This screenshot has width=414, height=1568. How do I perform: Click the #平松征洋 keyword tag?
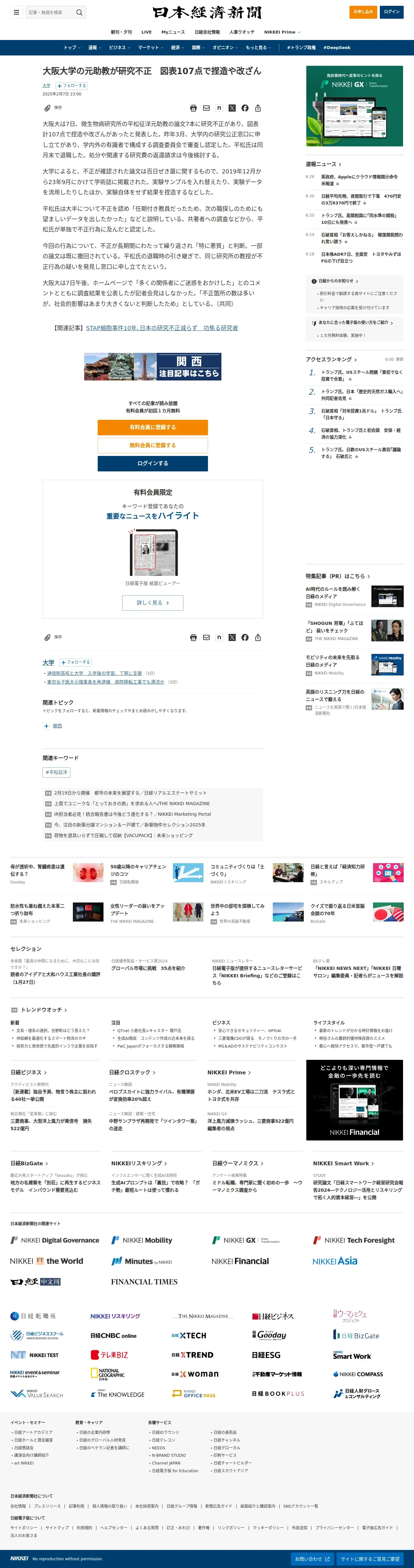tap(57, 773)
